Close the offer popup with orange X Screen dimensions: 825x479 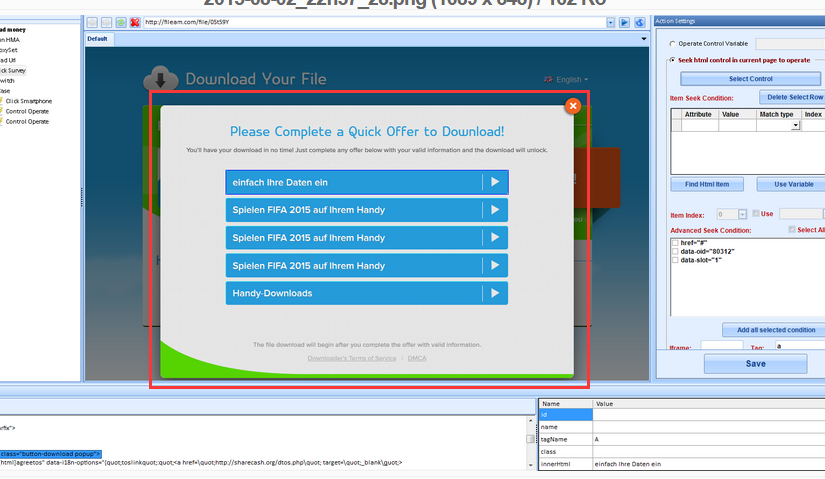click(x=573, y=106)
